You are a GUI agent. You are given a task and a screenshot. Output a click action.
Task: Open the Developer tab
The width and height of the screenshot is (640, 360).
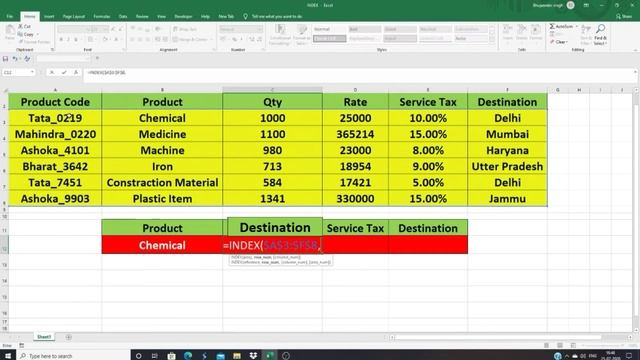[x=183, y=16]
